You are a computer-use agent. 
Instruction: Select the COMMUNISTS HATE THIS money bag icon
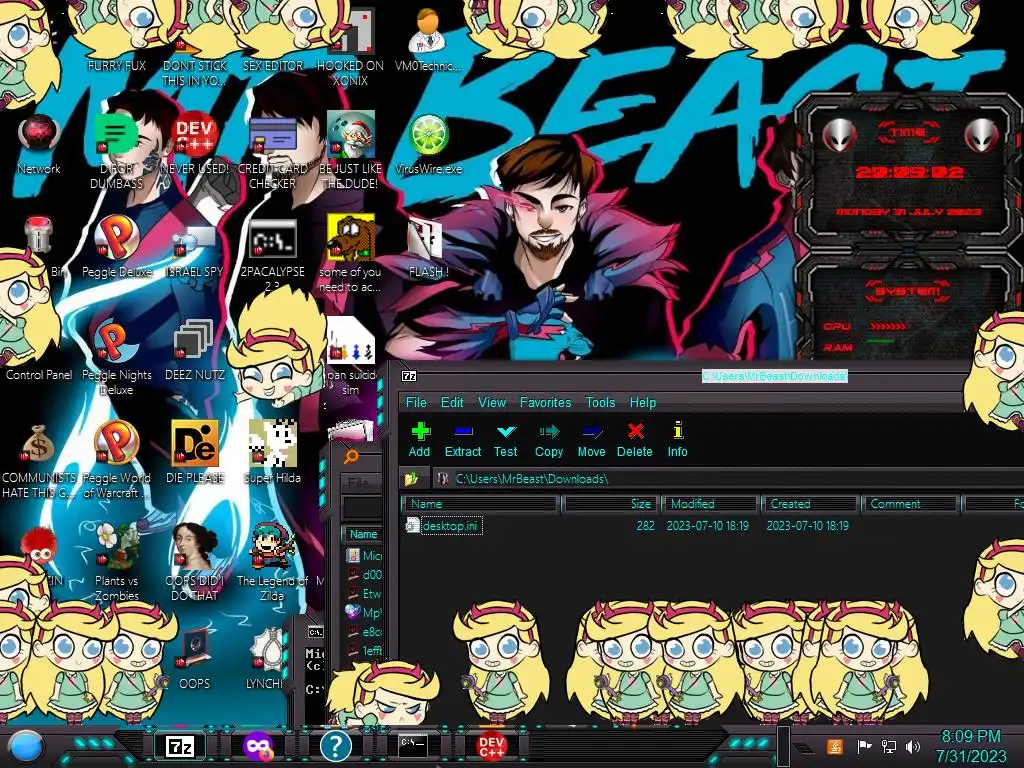39,460
